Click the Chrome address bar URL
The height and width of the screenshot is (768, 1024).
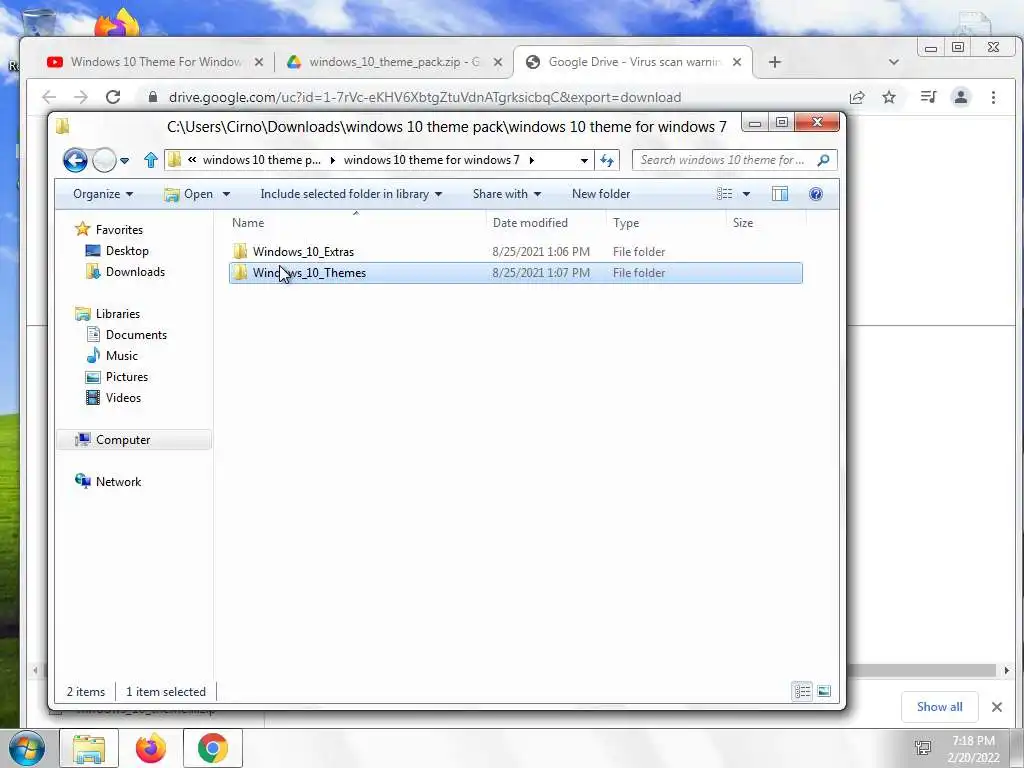click(424, 97)
